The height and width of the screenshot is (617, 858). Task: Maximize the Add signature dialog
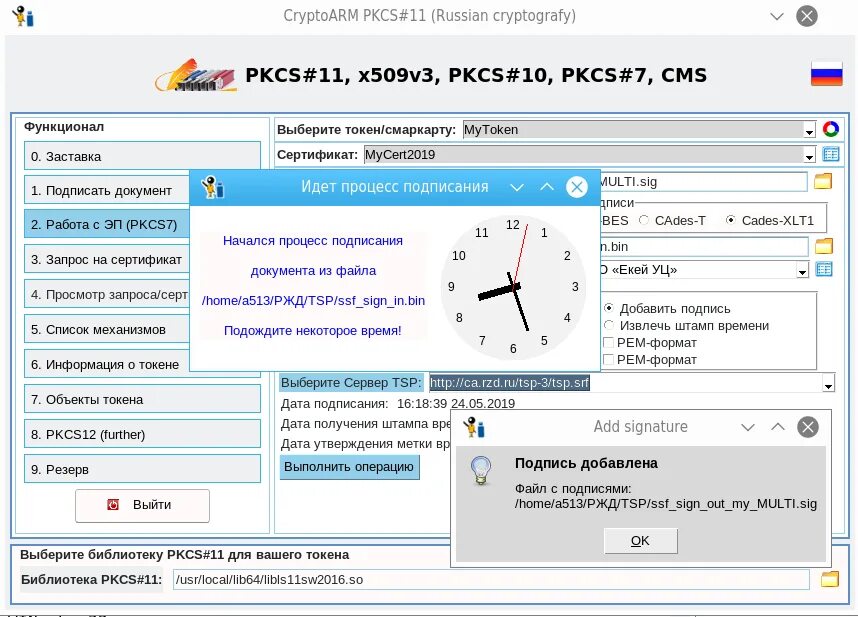778,427
